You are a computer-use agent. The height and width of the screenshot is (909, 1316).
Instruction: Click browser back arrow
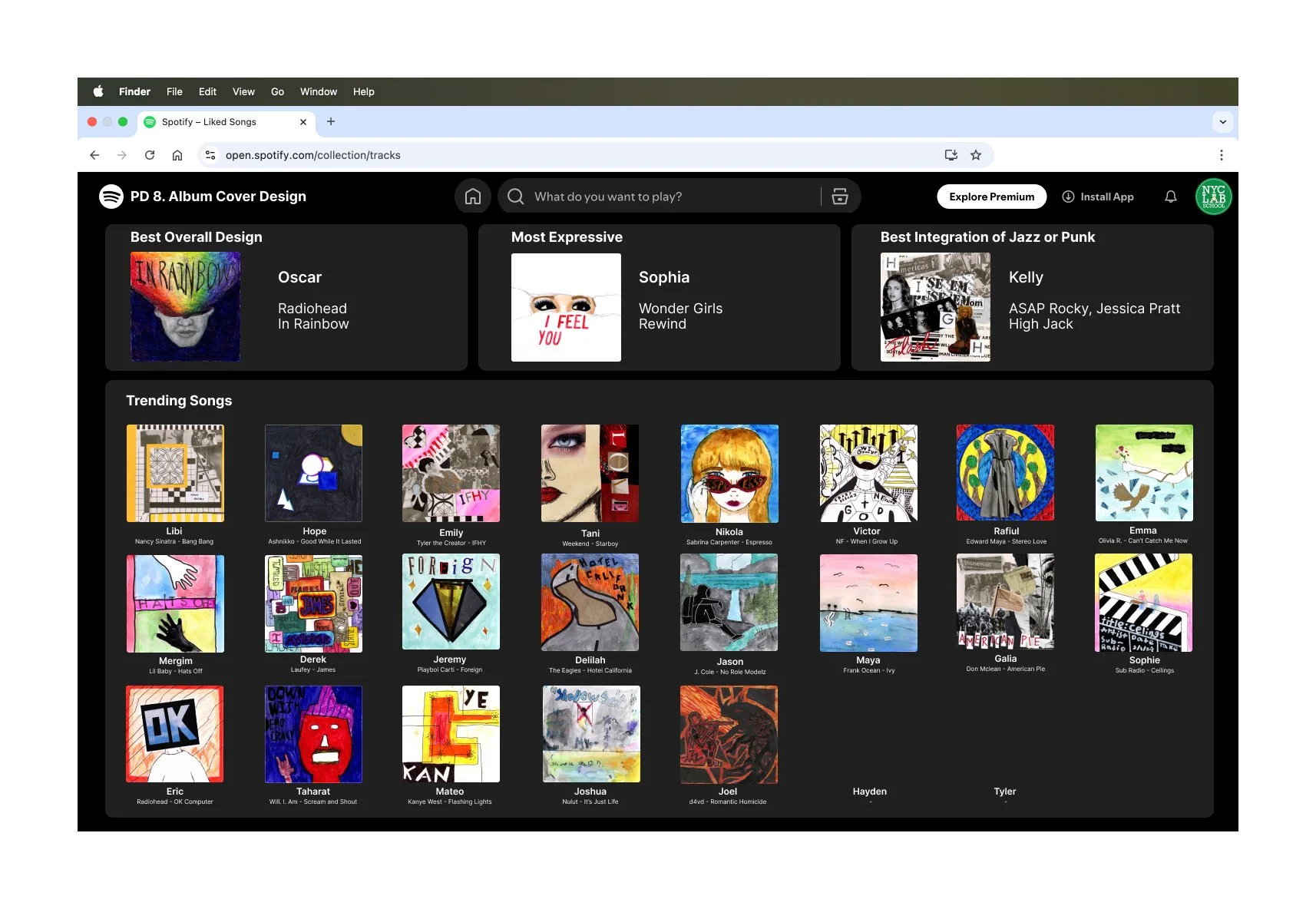pos(94,155)
